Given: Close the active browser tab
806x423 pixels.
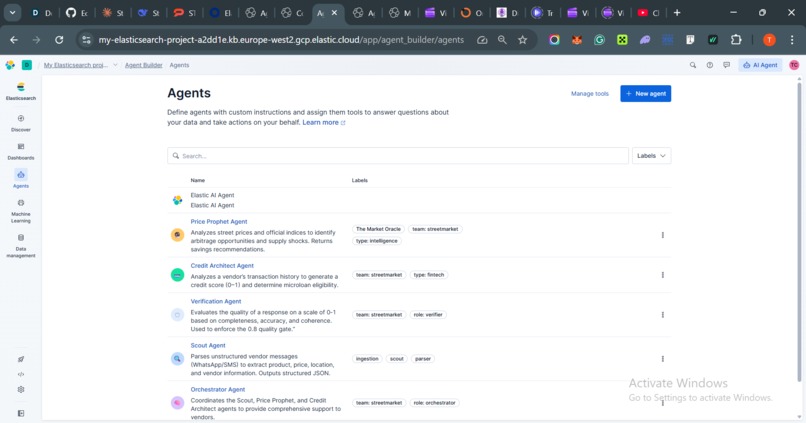Looking at the screenshot, I should [x=334, y=13].
